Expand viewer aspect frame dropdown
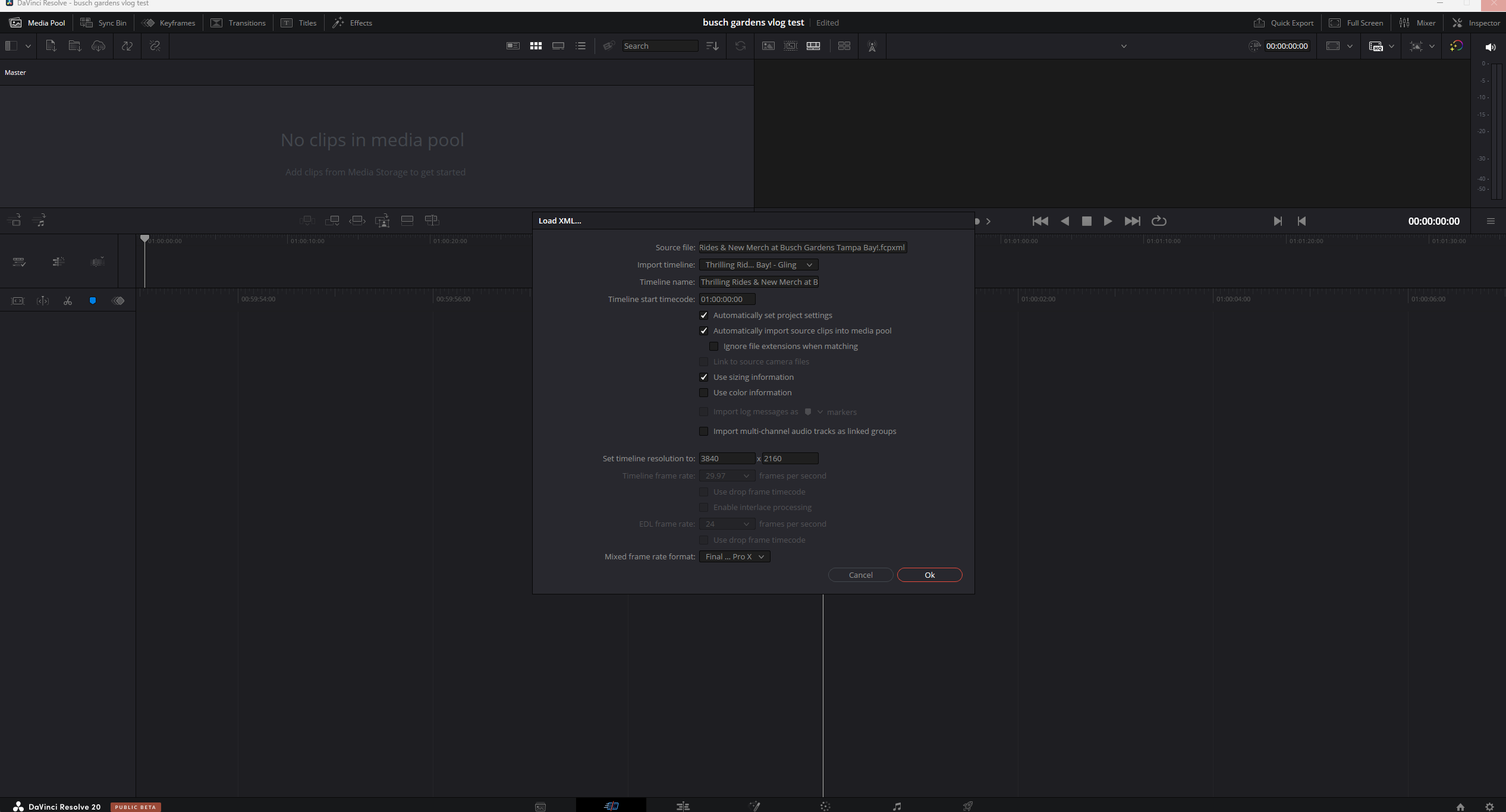The height and width of the screenshot is (812, 1506). point(1350,46)
